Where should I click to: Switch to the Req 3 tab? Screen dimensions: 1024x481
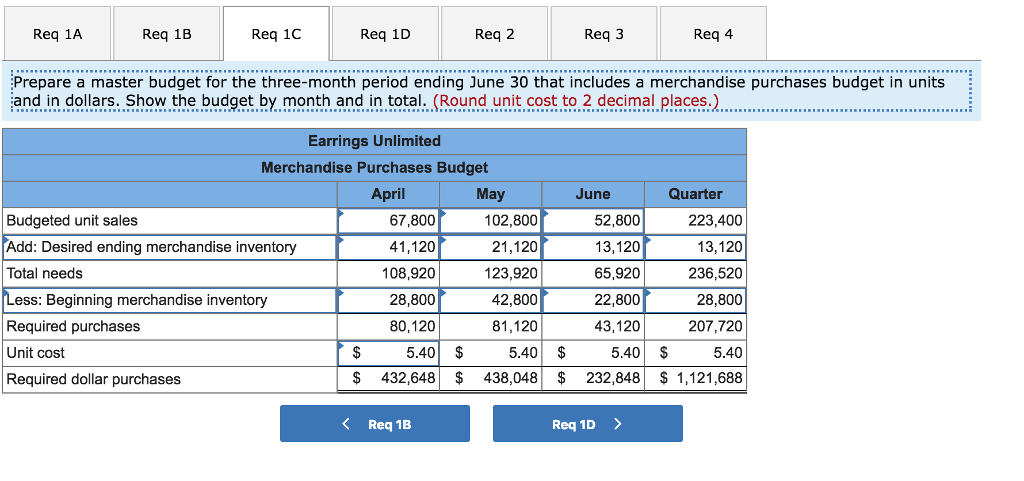(603, 34)
